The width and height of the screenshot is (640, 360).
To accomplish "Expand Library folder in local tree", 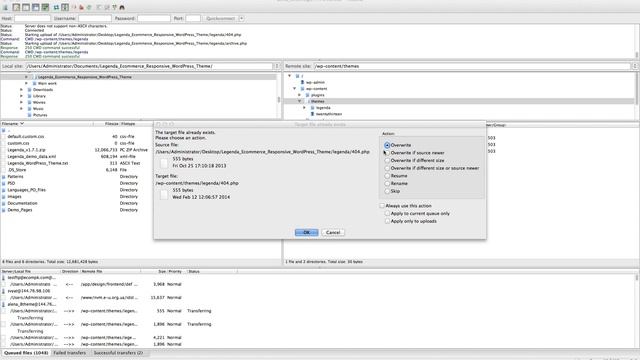I will [22, 96].
